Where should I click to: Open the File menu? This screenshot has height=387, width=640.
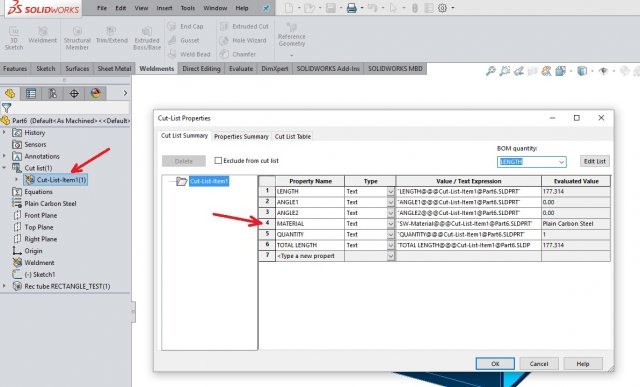tap(102, 8)
